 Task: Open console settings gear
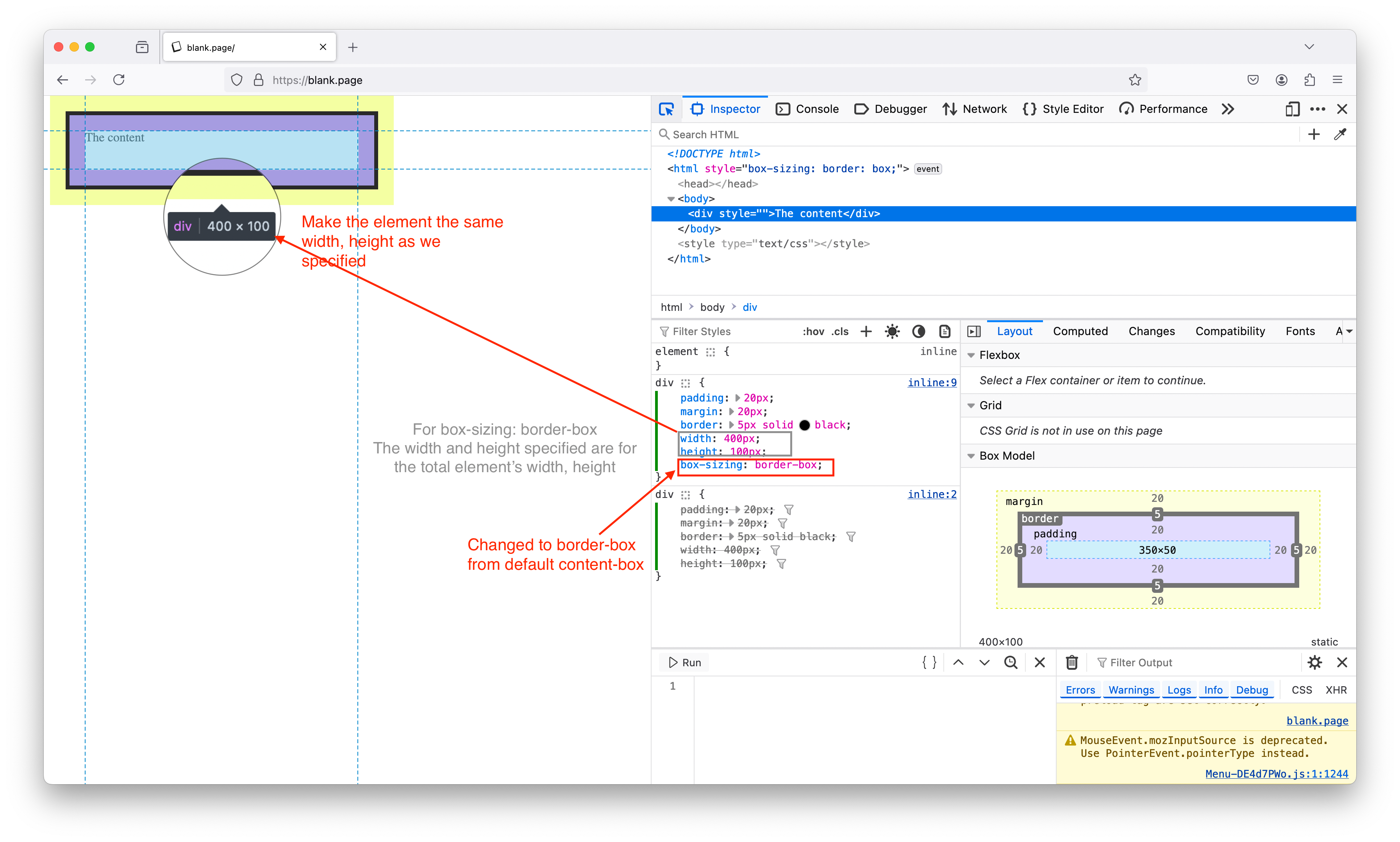[1315, 663]
